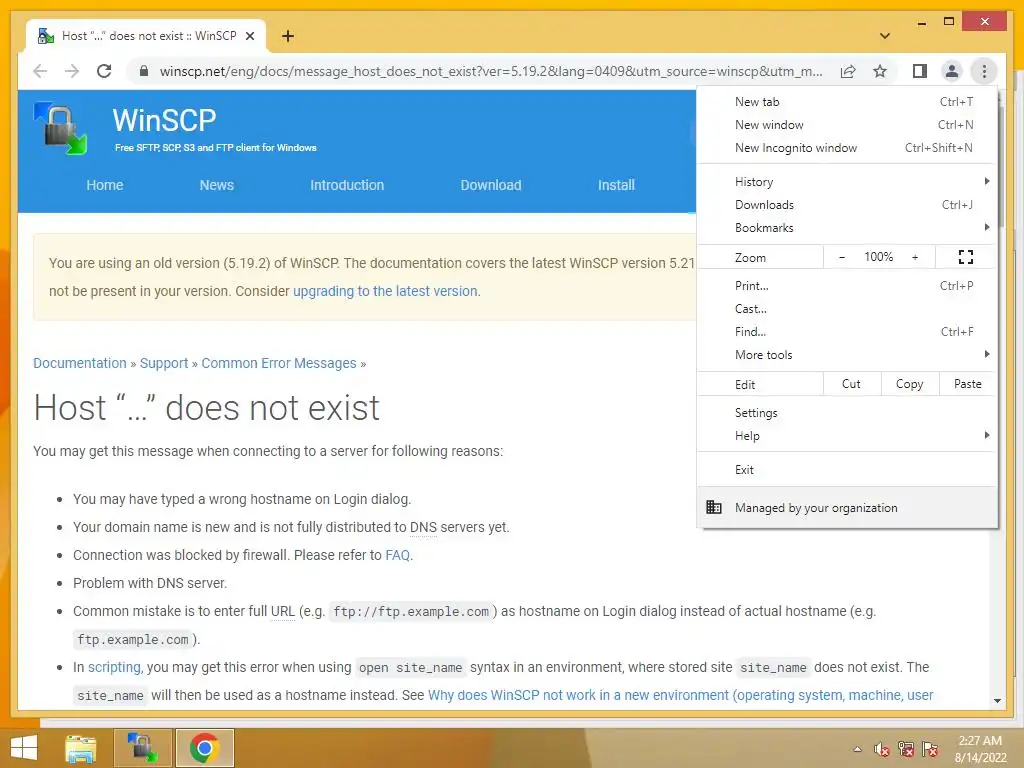Click Paste in the Edit row
Image resolution: width=1024 pixels, height=768 pixels.
point(968,384)
